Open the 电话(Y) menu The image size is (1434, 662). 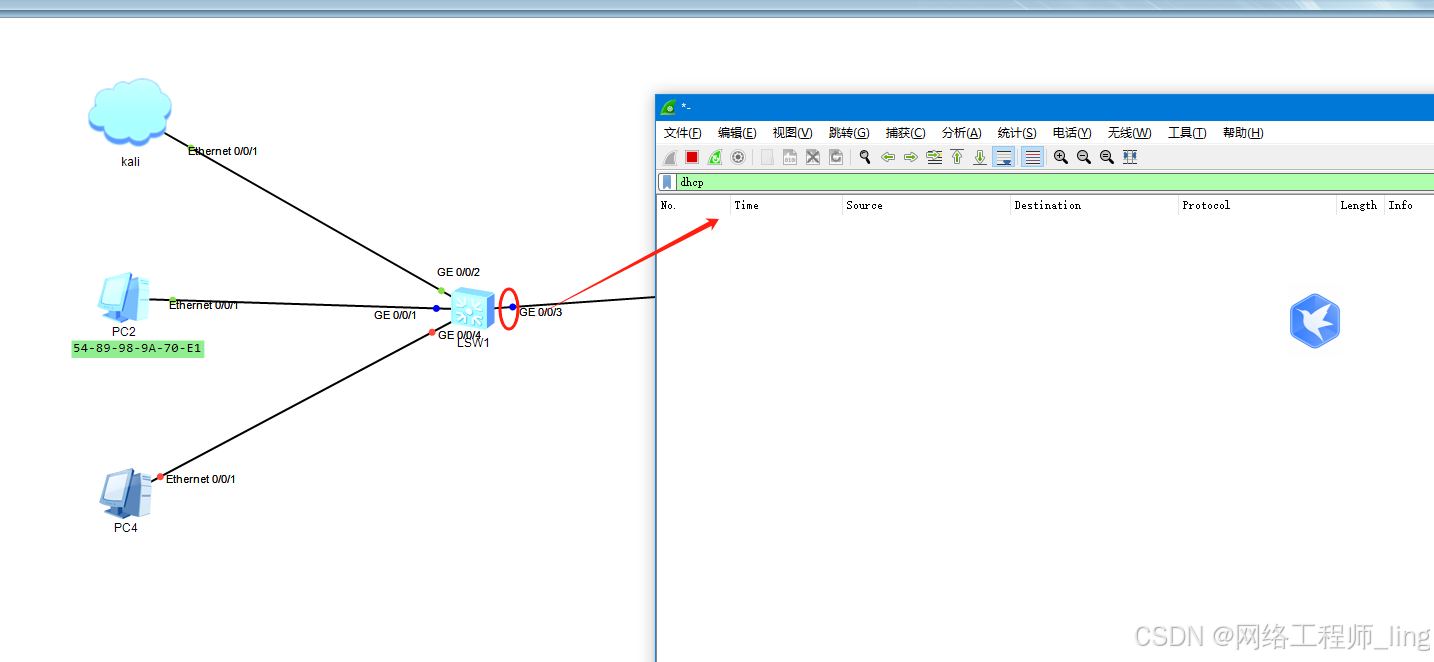click(x=1072, y=133)
